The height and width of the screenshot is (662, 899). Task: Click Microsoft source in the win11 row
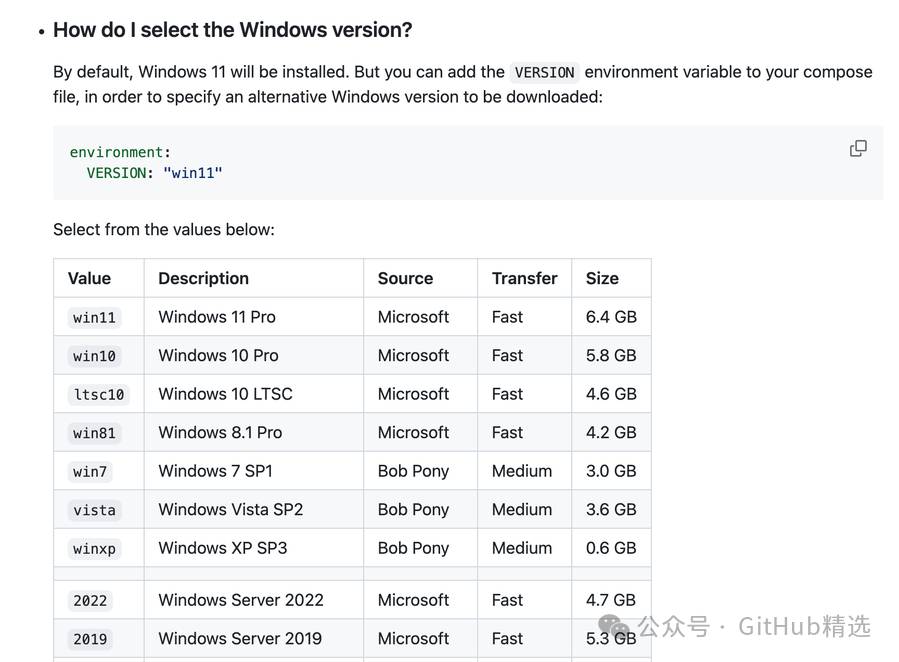pos(413,317)
